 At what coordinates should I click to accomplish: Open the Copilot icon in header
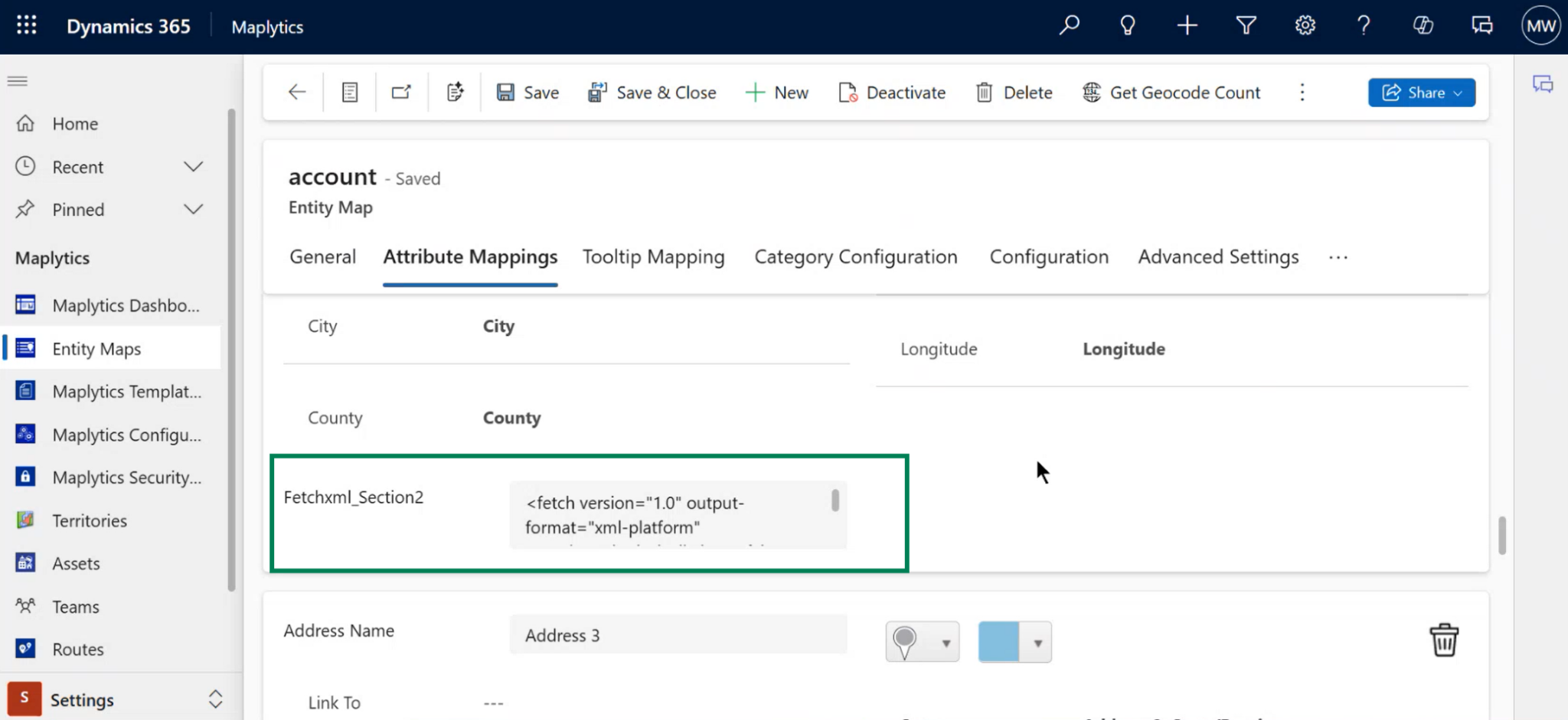coord(1423,26)
